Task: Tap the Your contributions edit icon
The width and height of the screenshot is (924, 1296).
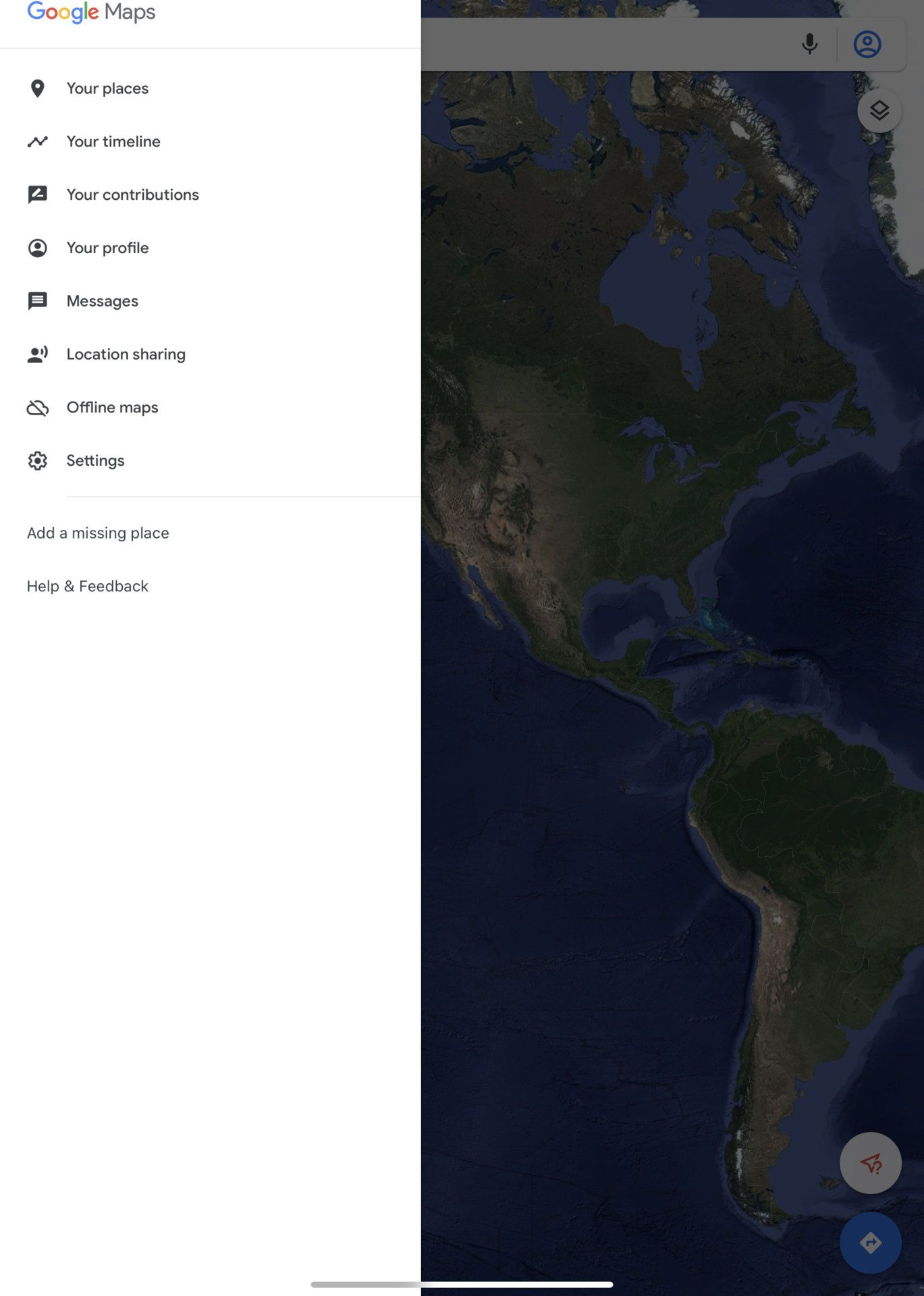Action: point(38,195)
